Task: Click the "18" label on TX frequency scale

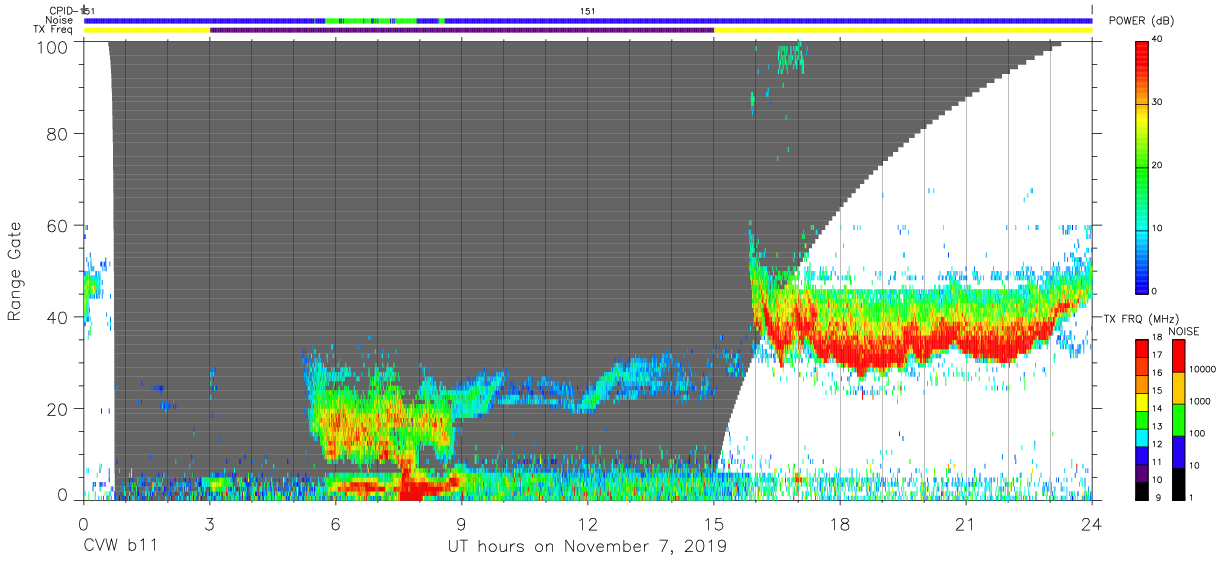Action: coord(1157,338)
